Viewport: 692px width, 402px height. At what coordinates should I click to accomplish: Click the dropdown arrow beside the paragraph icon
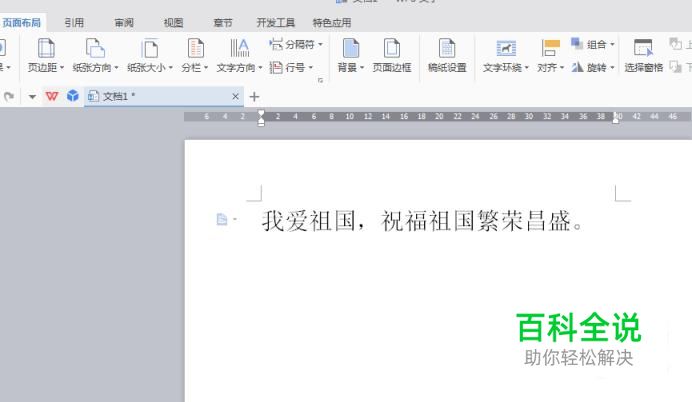coord(235,219)
